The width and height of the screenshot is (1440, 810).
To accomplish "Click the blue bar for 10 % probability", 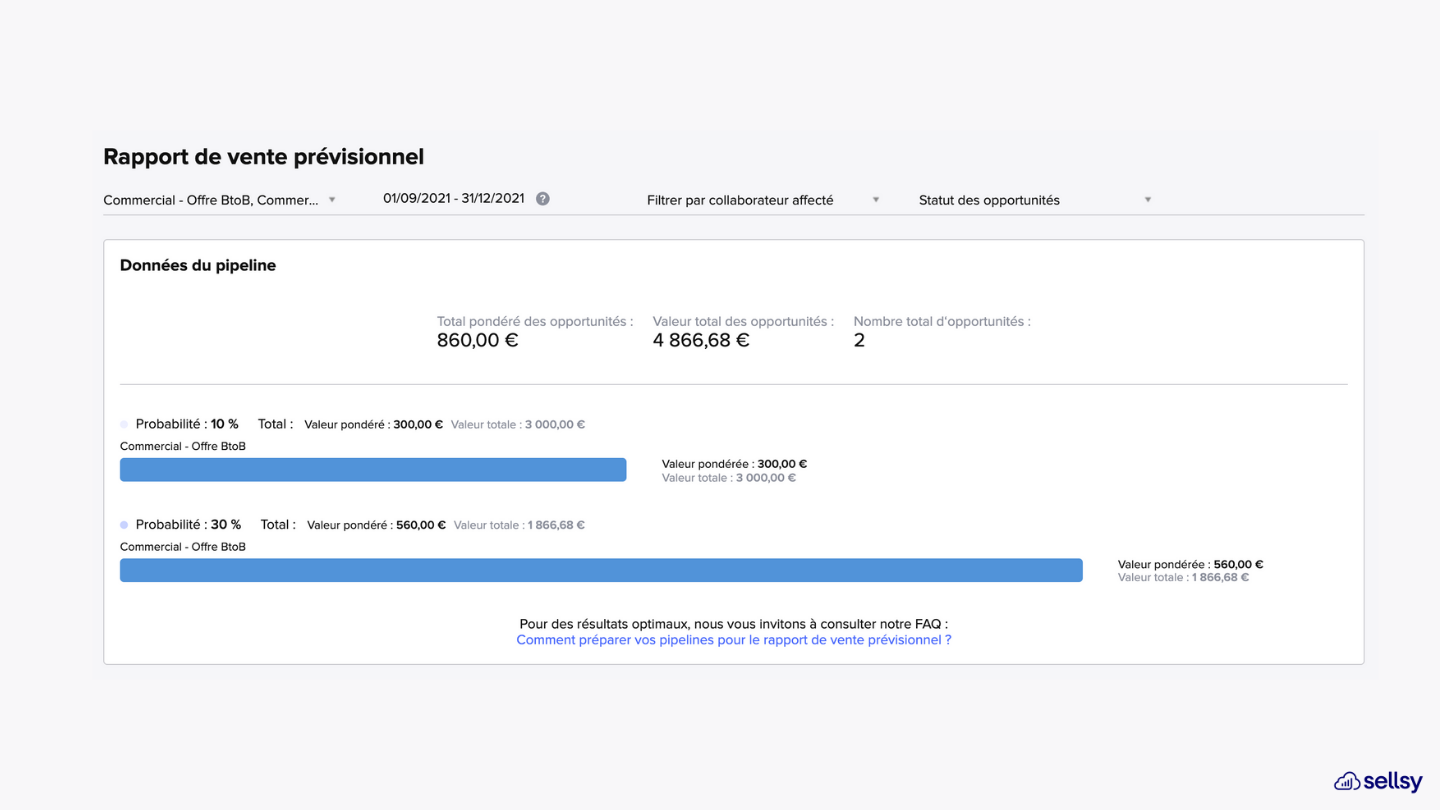I will (373, 470).
